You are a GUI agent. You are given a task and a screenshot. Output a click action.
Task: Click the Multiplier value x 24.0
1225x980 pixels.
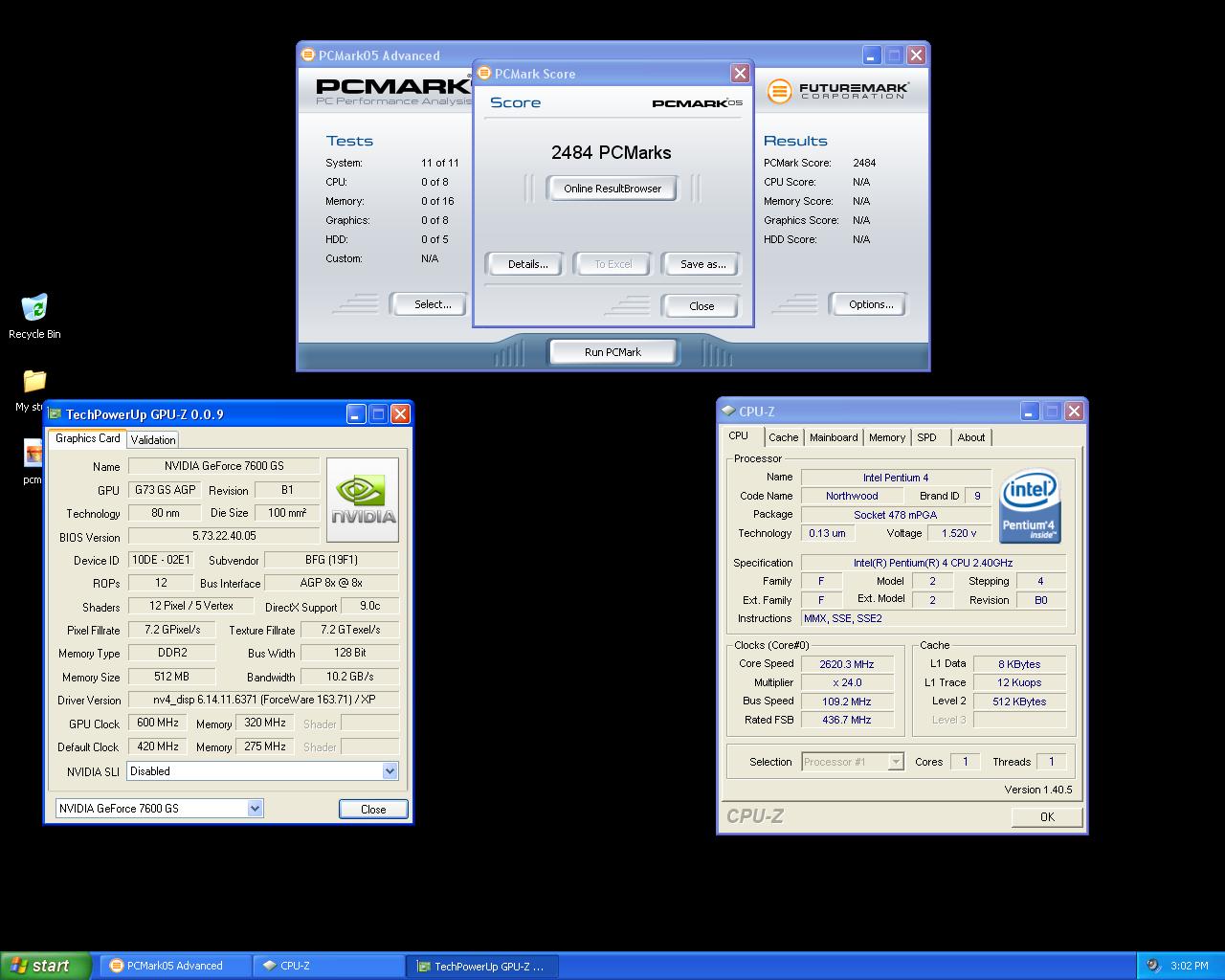click(847, 682)
